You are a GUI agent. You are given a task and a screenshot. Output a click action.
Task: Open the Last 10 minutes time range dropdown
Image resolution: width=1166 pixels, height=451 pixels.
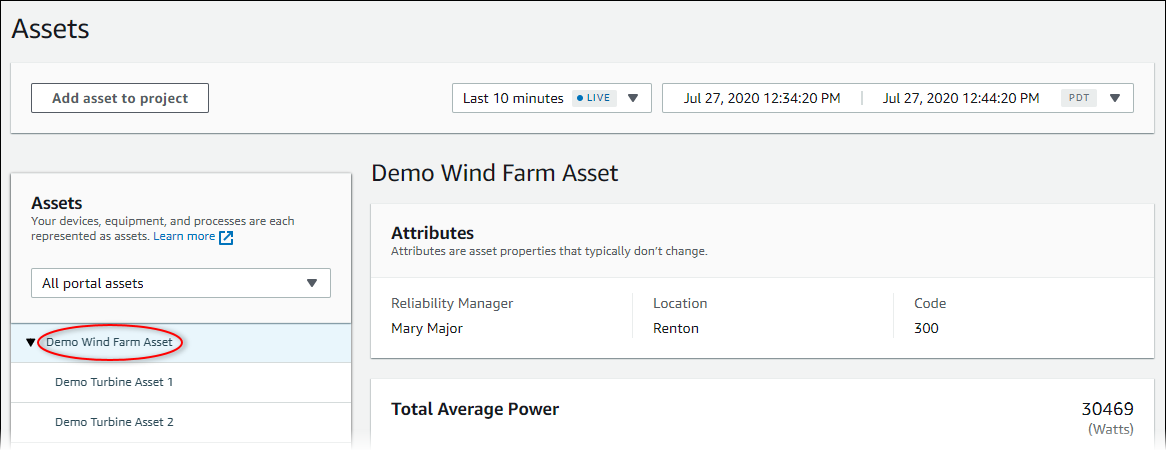click(x=513, y=98)
